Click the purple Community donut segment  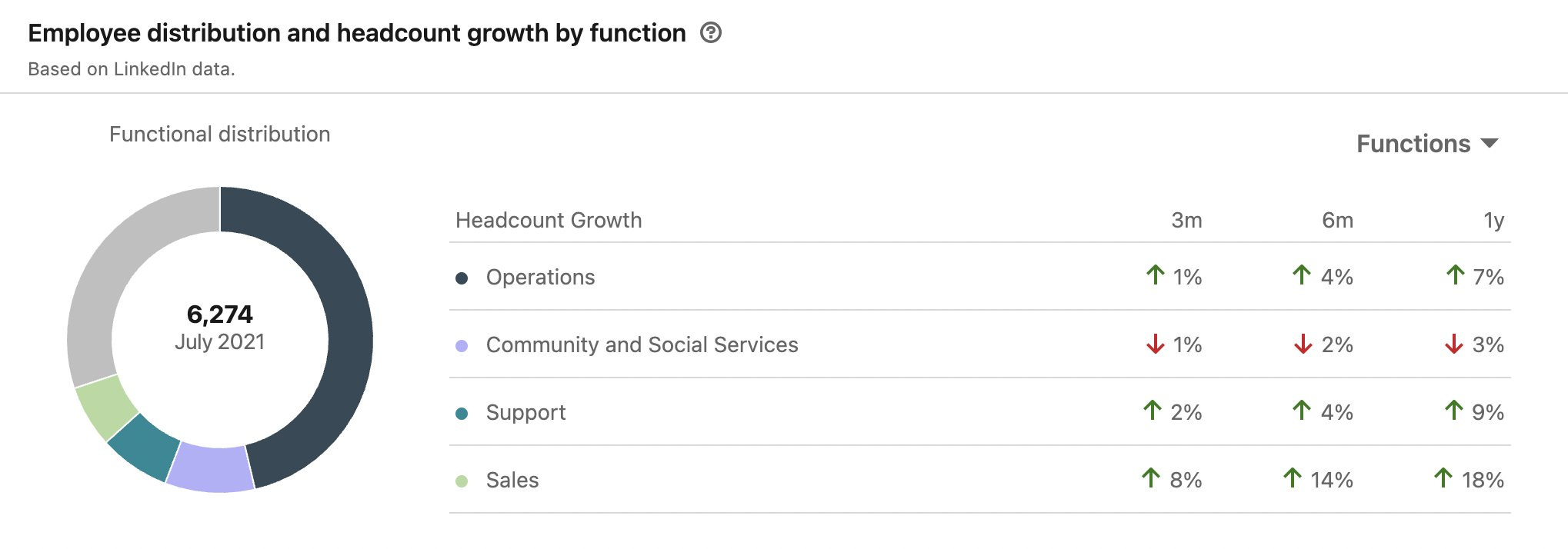[x=210, y=468]
